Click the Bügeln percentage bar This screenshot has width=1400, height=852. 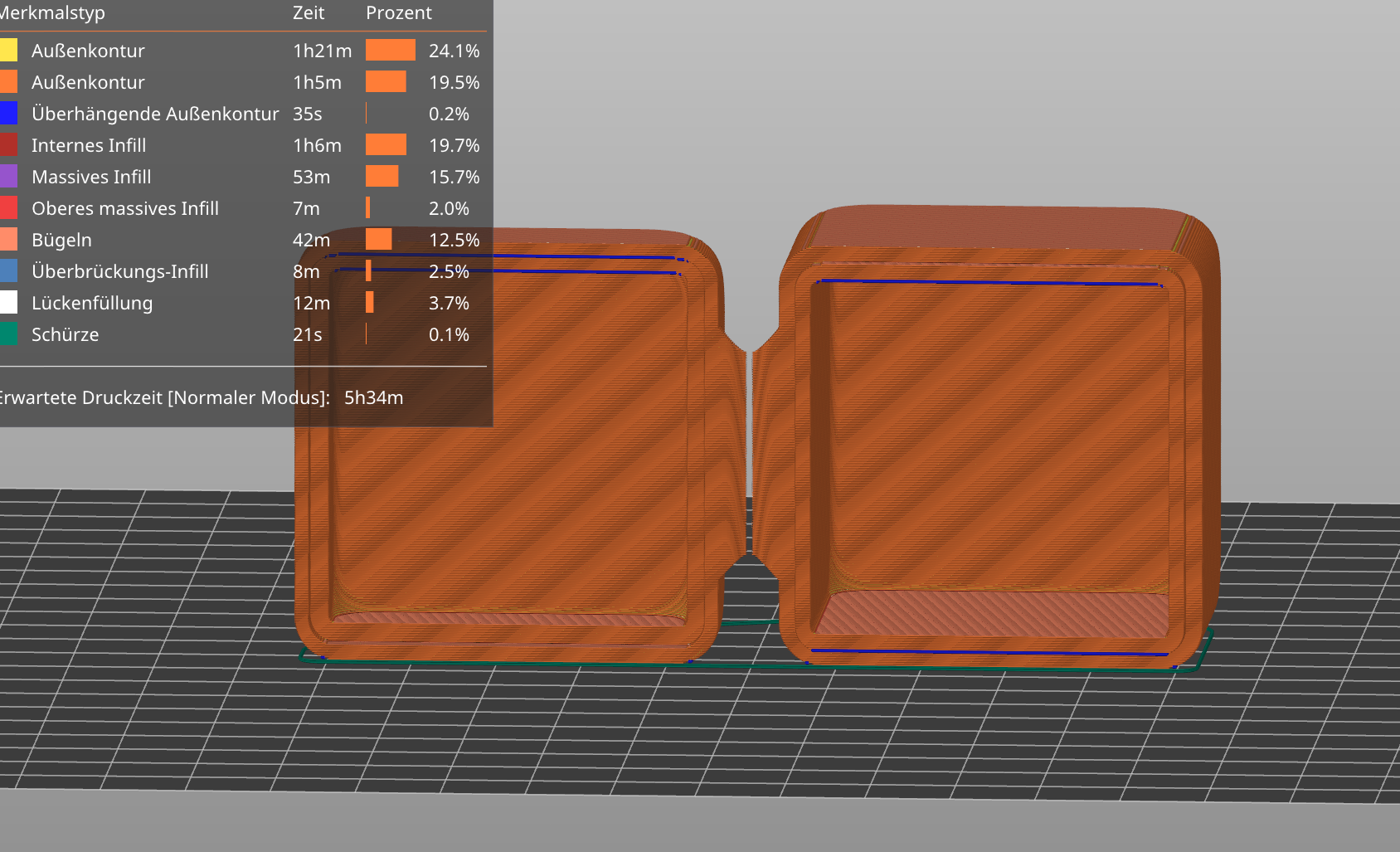coord(381,239)
